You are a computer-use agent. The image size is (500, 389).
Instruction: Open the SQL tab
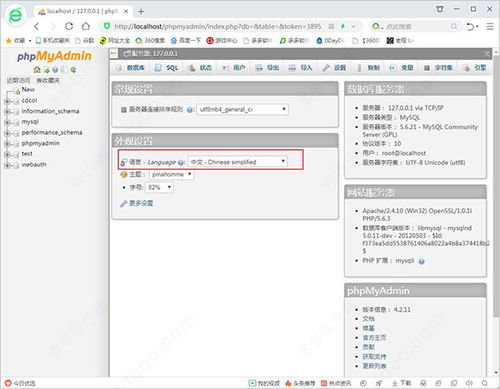166,68
